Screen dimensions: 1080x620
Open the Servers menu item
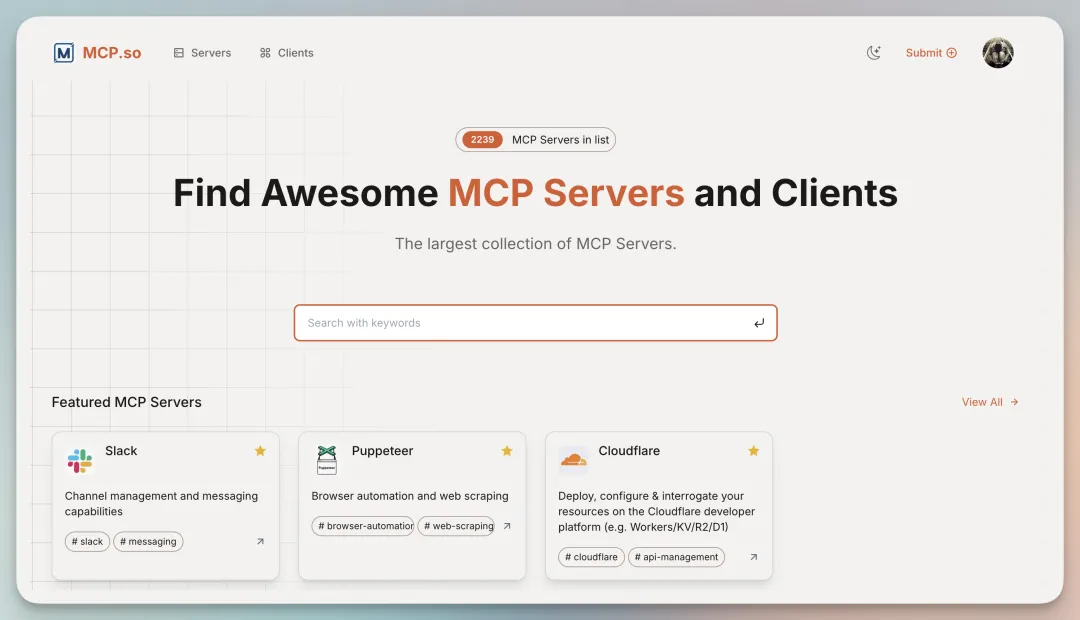tap(202, 53)
